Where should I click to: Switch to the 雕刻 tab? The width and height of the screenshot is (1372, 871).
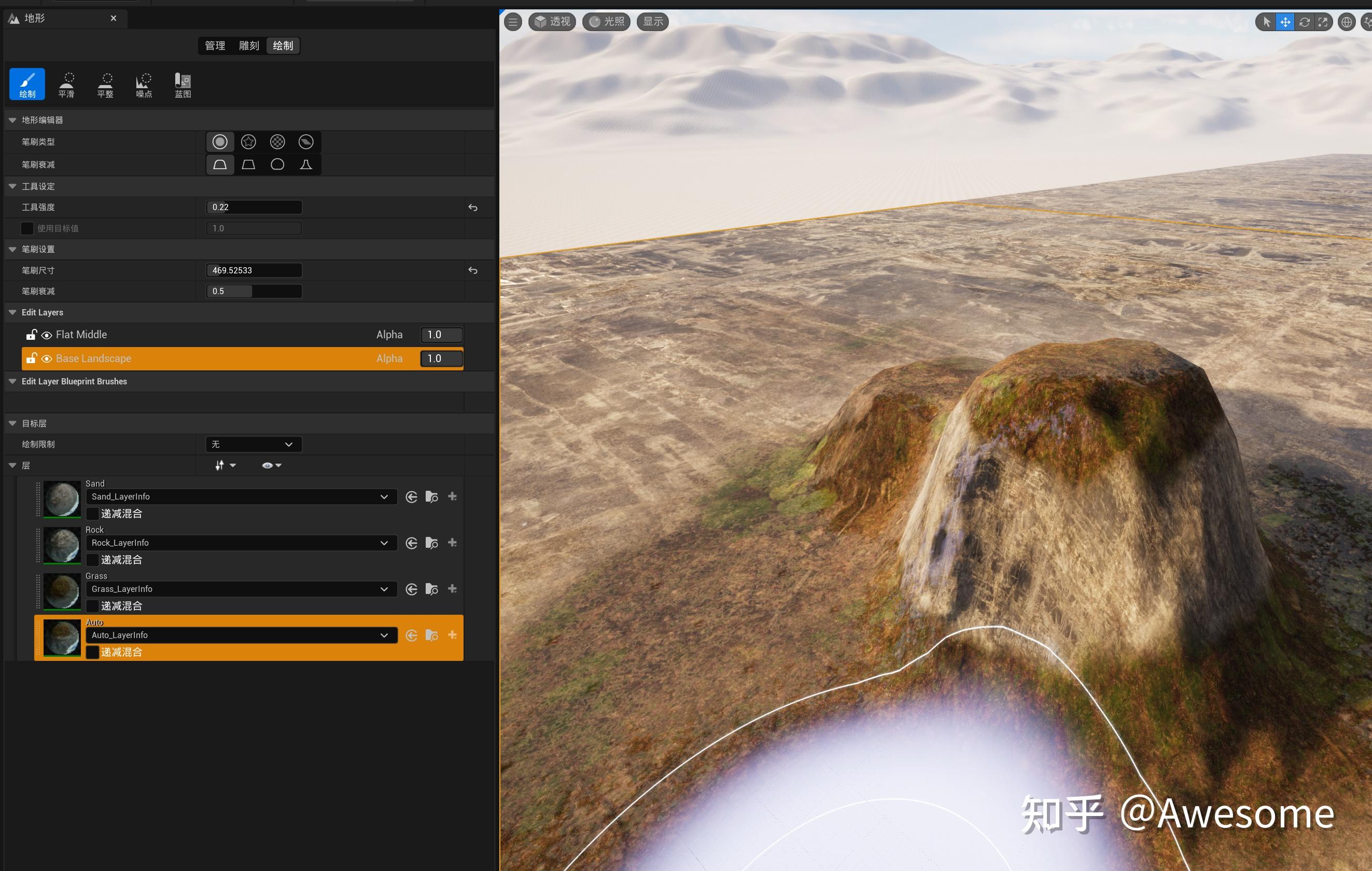click(249, 46)
